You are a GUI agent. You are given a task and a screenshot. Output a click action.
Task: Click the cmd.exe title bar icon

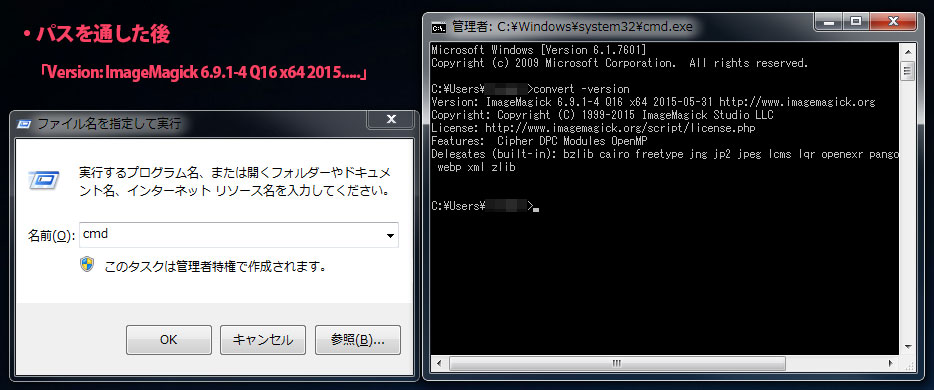click(438, 27)
